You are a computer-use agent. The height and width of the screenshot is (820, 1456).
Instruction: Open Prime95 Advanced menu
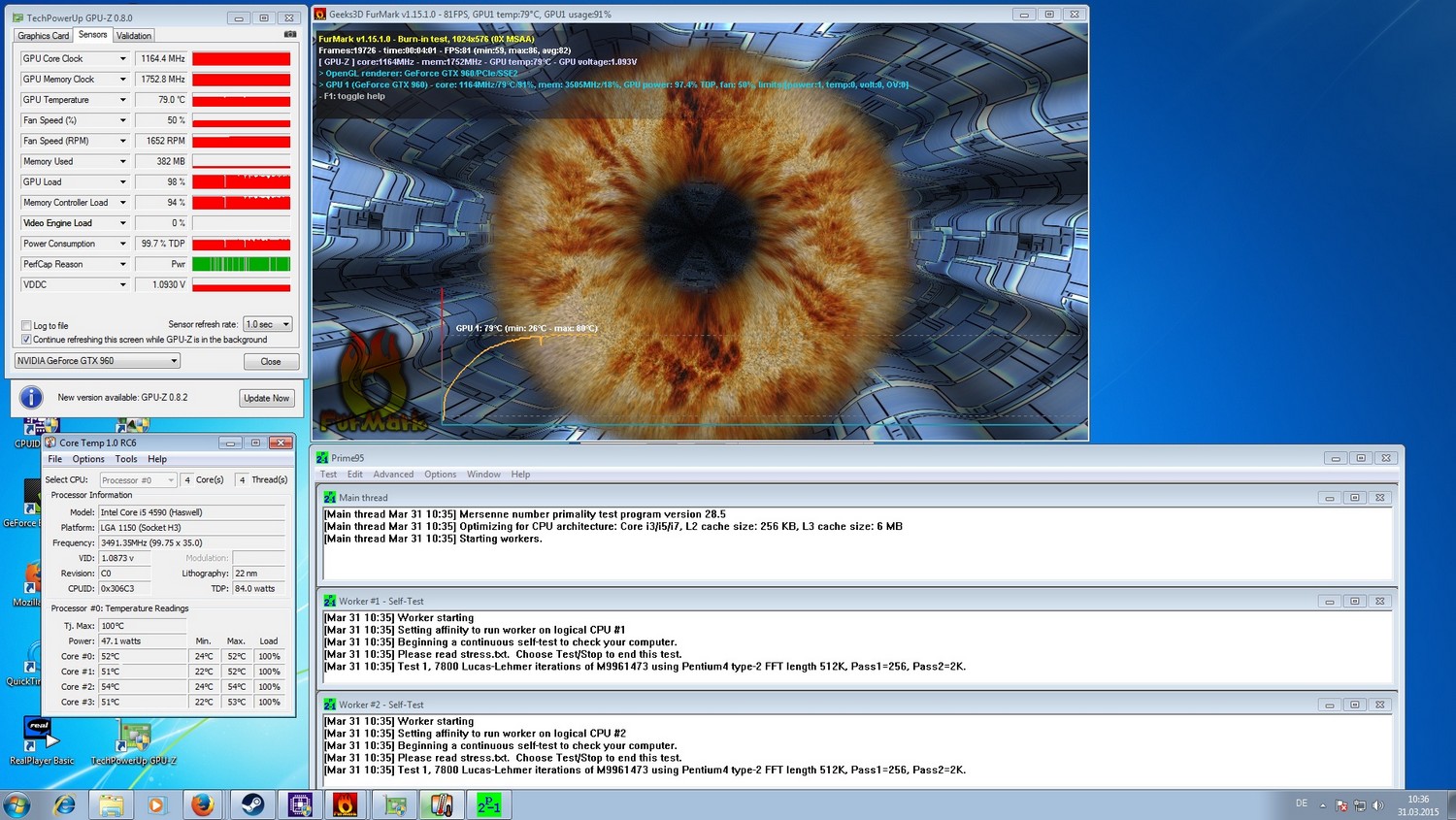click(393, 475)
